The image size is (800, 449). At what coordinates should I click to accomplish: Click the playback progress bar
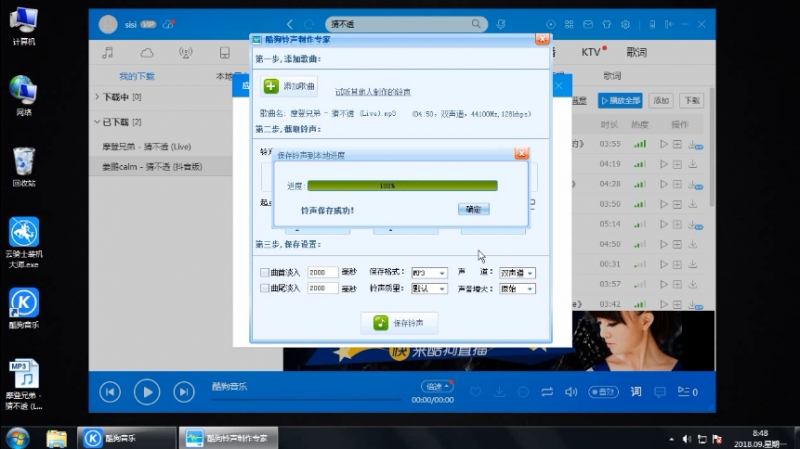(x=306, y=400)
